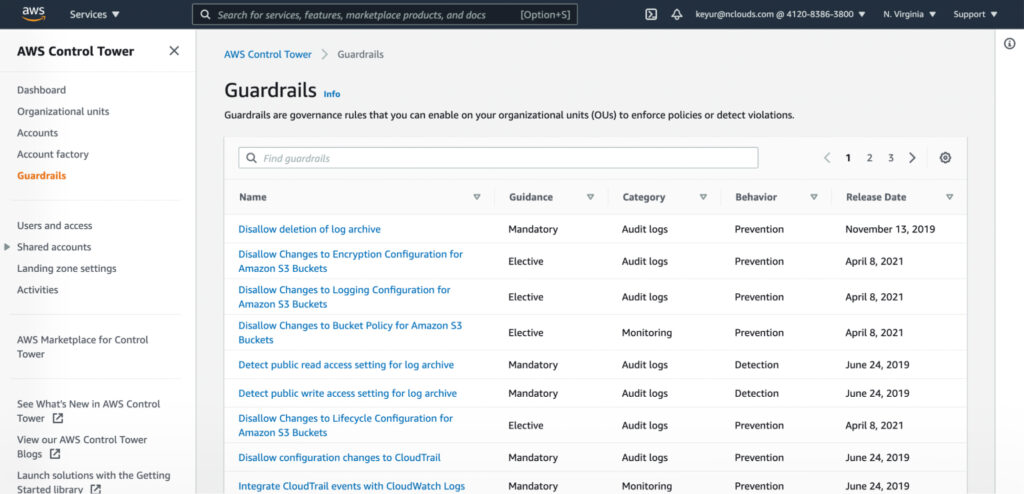Open the info panel icon at right
Screen dimensions: 1024x494
click(1010, 44)
